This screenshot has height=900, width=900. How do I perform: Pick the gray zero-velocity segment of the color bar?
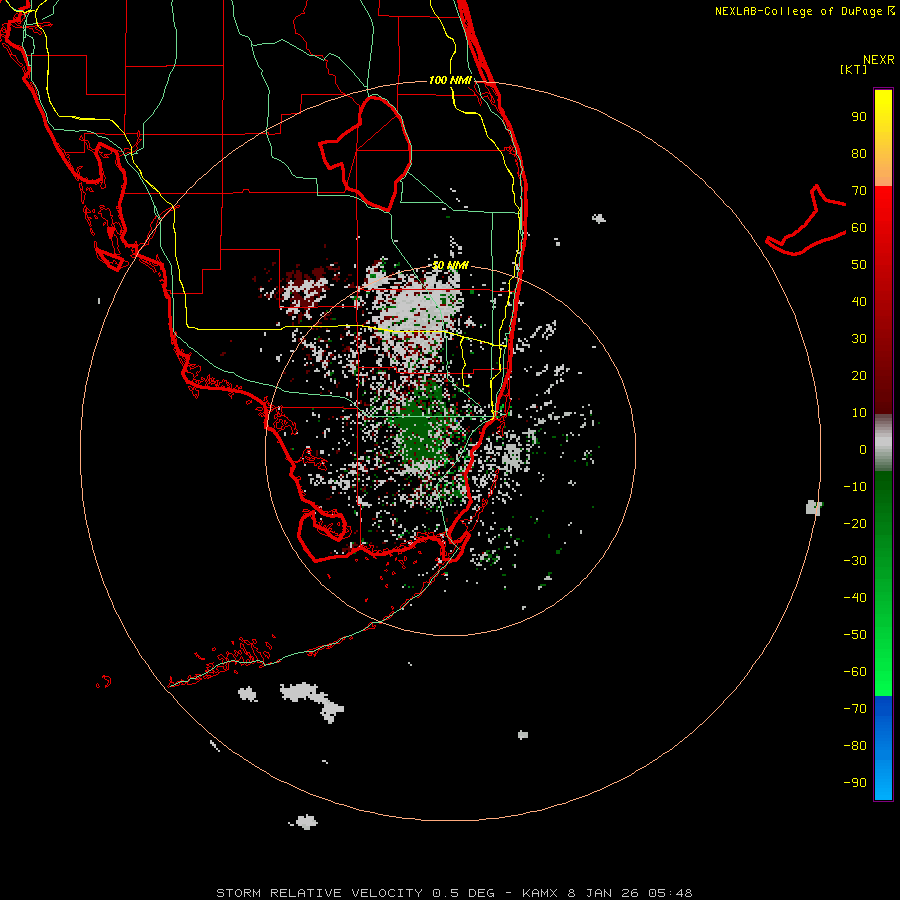coord(883,443)
